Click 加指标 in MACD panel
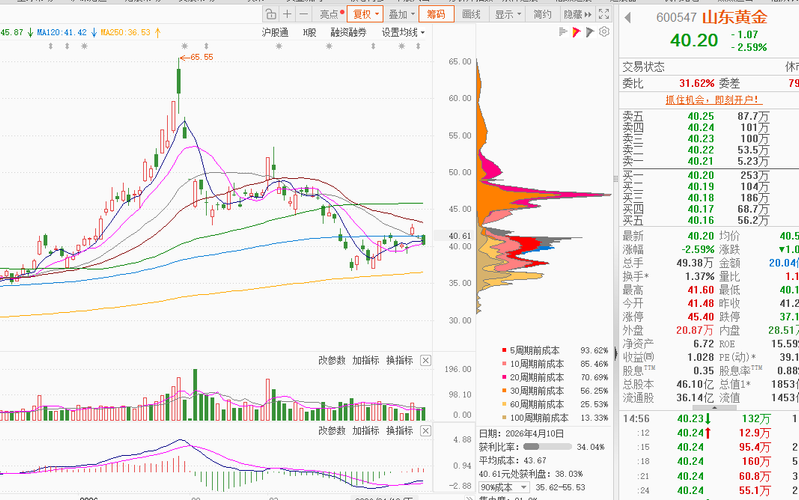 point(366,431)
